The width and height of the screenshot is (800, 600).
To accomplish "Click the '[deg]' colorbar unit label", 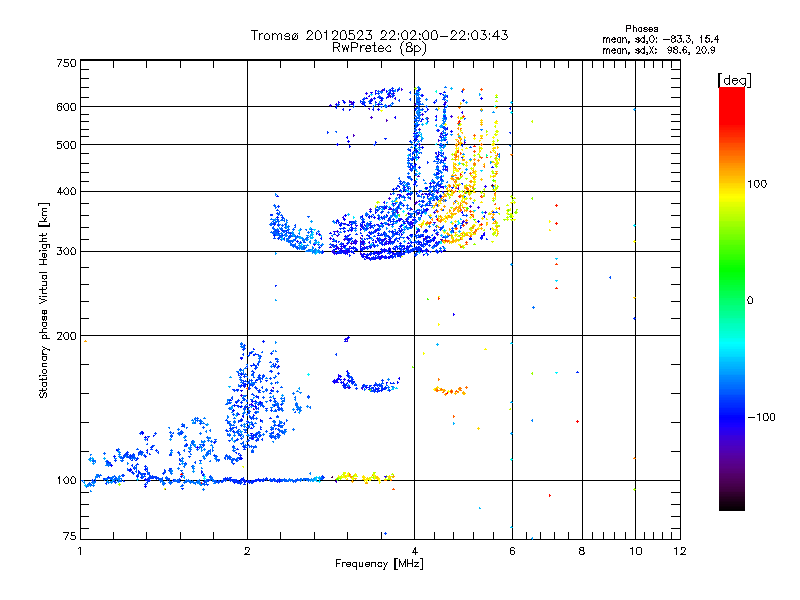I will coord(734,80).
